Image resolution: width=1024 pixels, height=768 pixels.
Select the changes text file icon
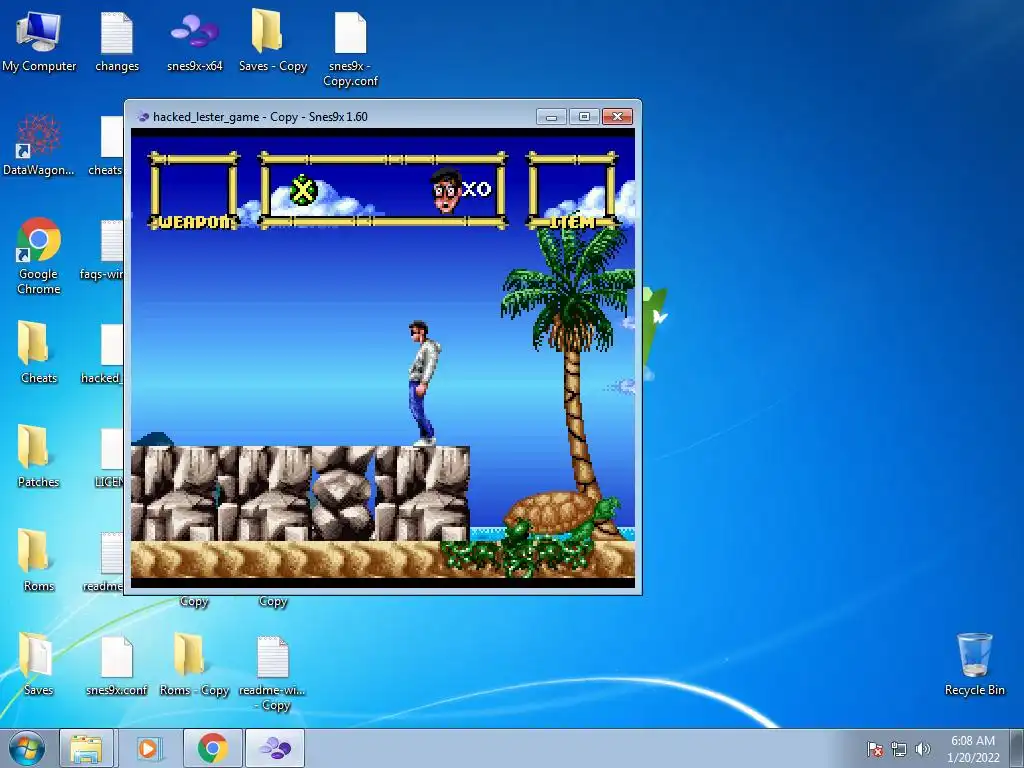click(117, 40)
